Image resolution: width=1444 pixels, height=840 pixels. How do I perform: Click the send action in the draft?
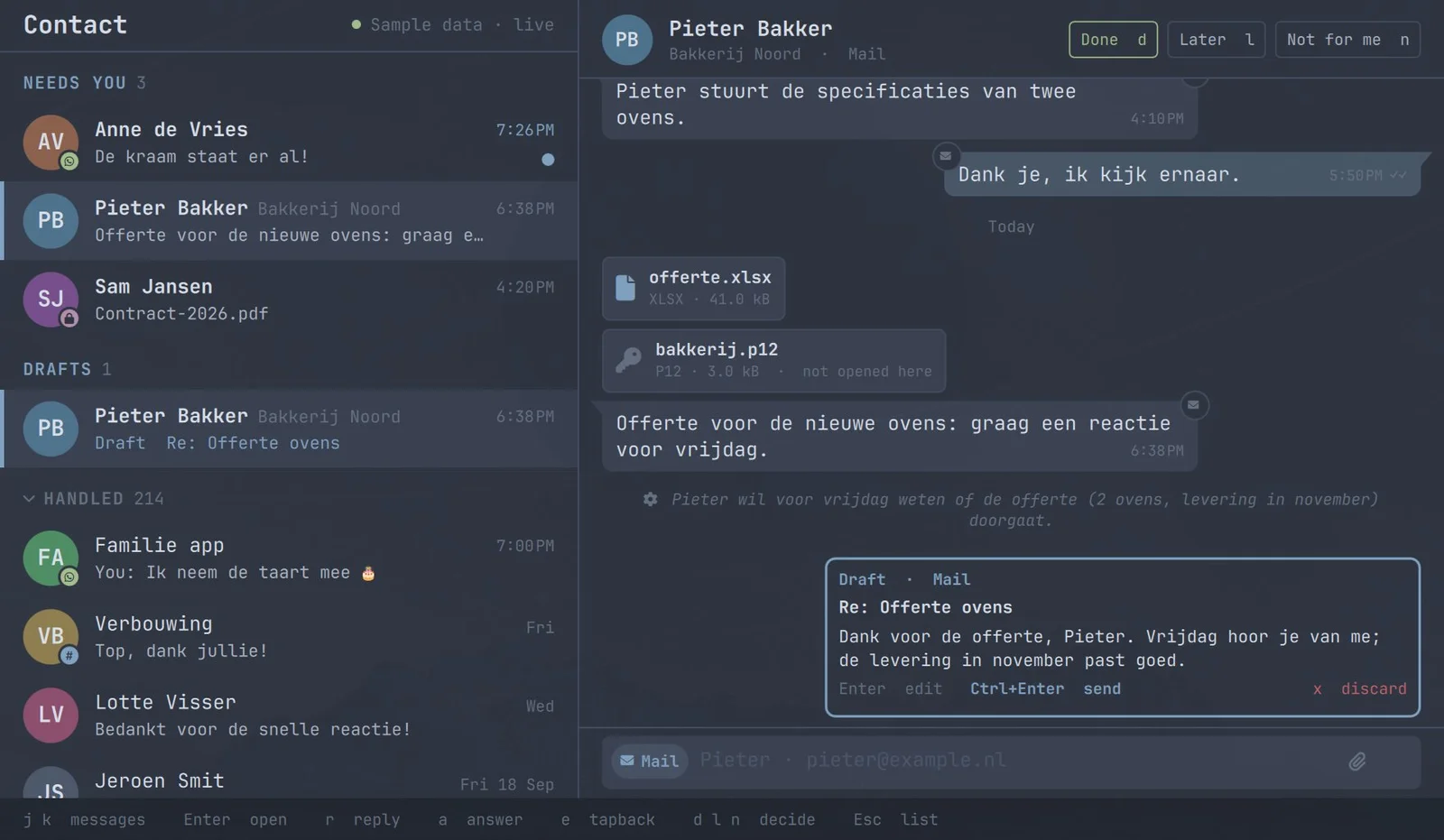1045,689
